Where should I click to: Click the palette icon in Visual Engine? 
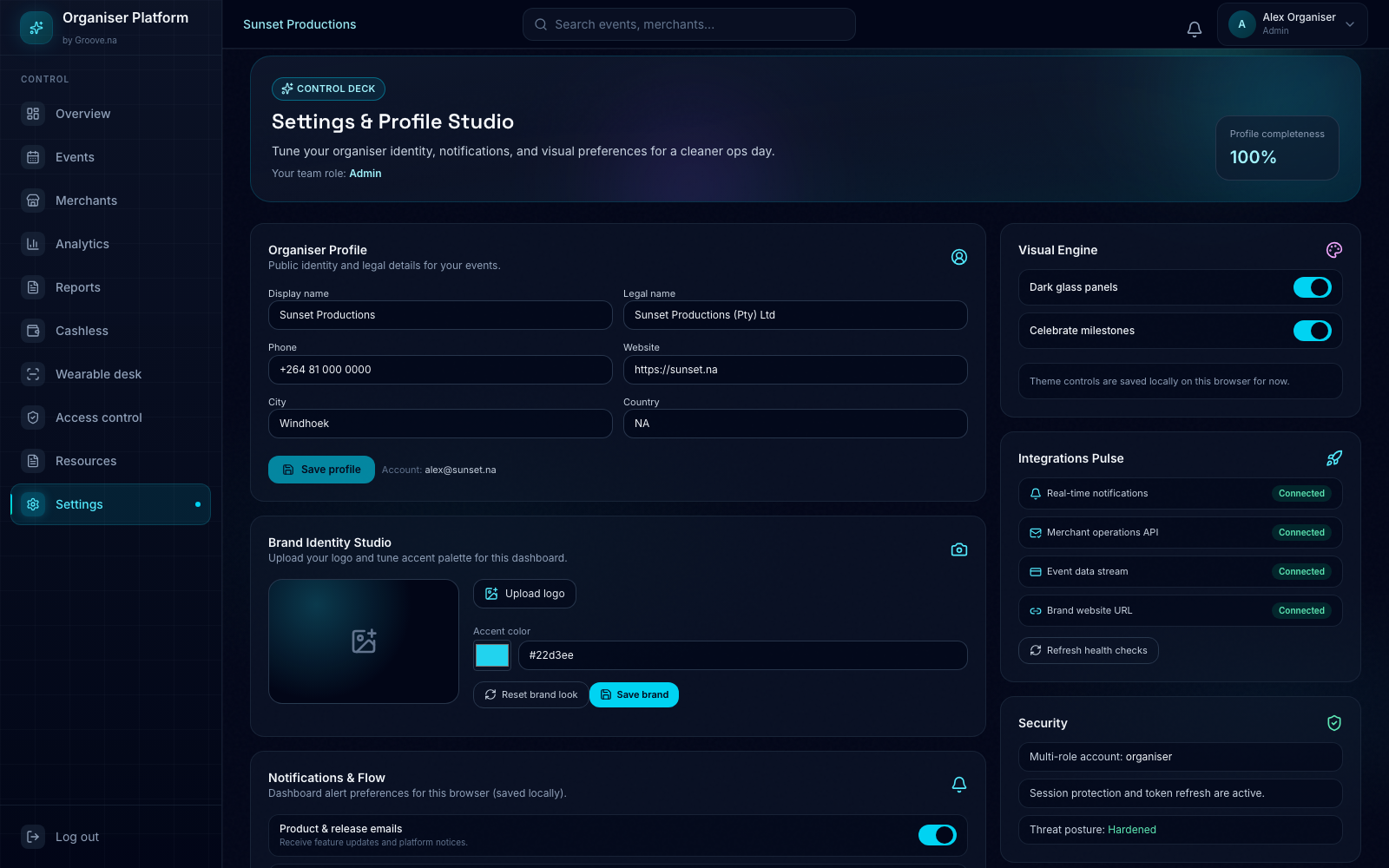point(1334,250)
